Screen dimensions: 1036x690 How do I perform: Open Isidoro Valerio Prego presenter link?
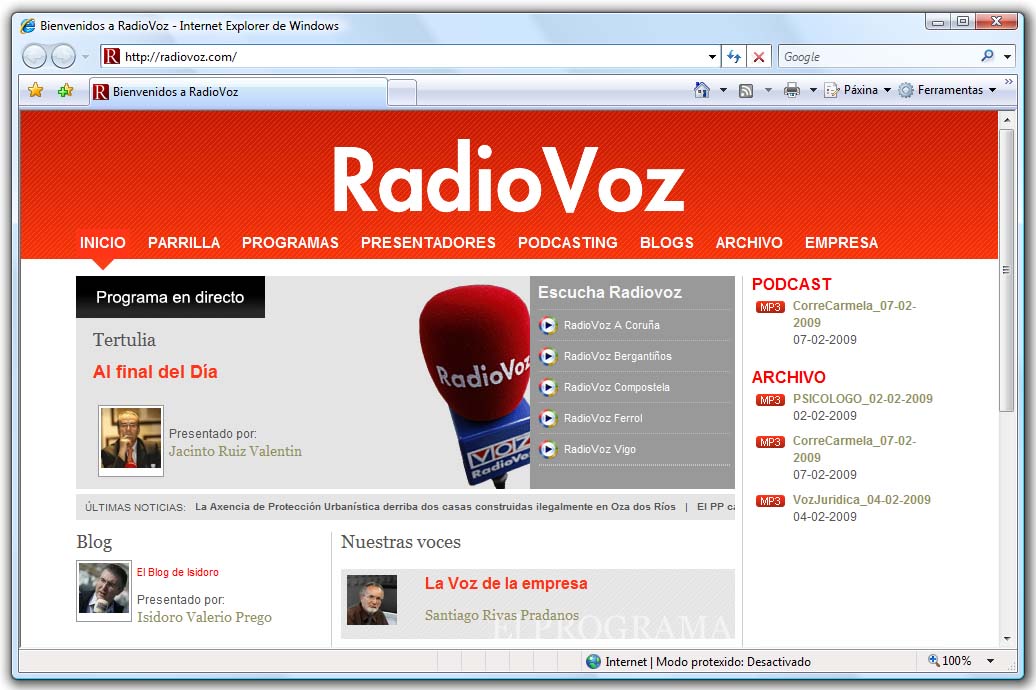pyautogui.click(x=204, y=617)
